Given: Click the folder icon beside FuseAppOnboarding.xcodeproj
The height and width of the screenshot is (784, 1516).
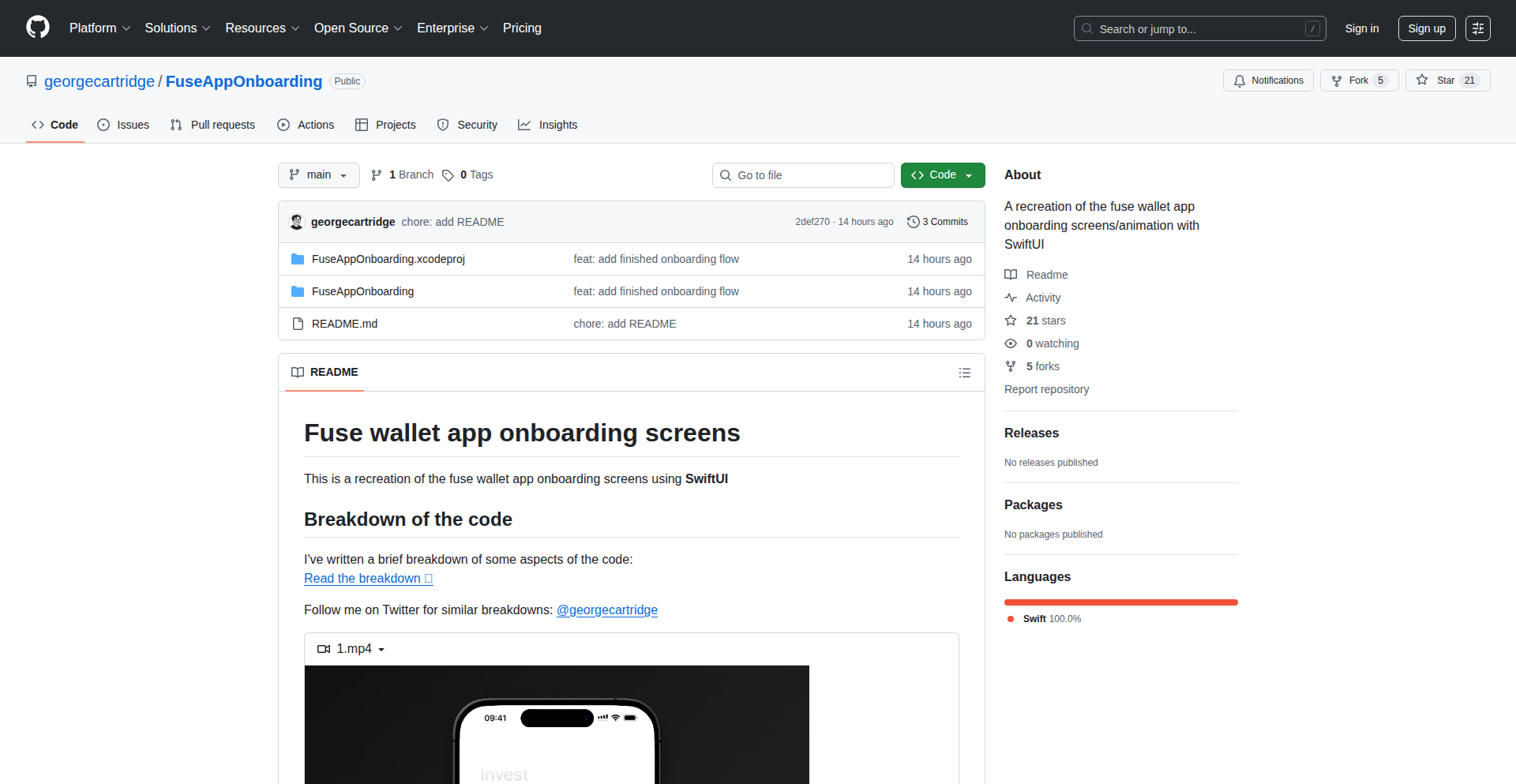Looking at the screenshot, I should [x=298, y=259].
